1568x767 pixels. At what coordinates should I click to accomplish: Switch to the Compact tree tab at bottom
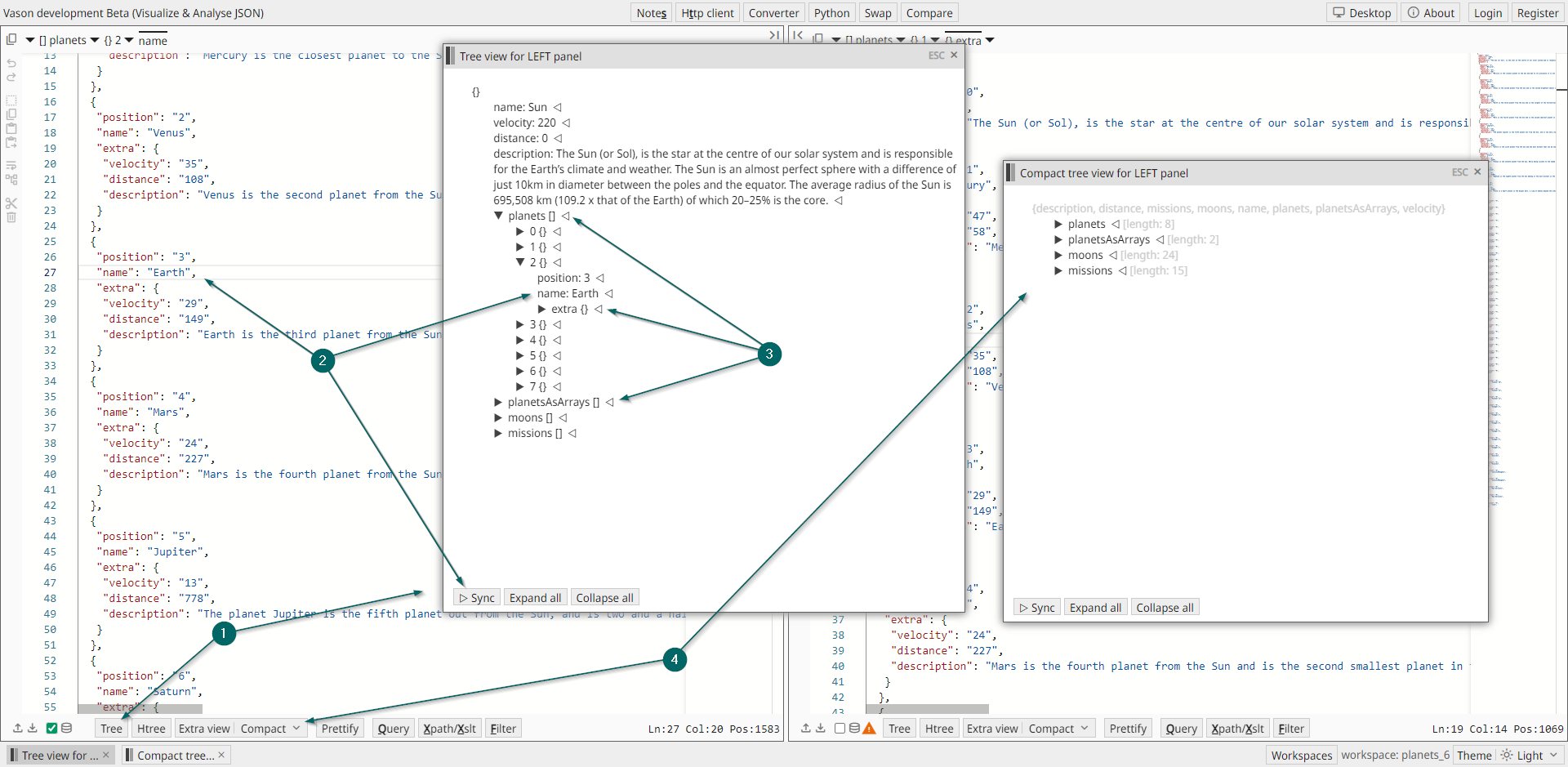[x=175, y=756]
